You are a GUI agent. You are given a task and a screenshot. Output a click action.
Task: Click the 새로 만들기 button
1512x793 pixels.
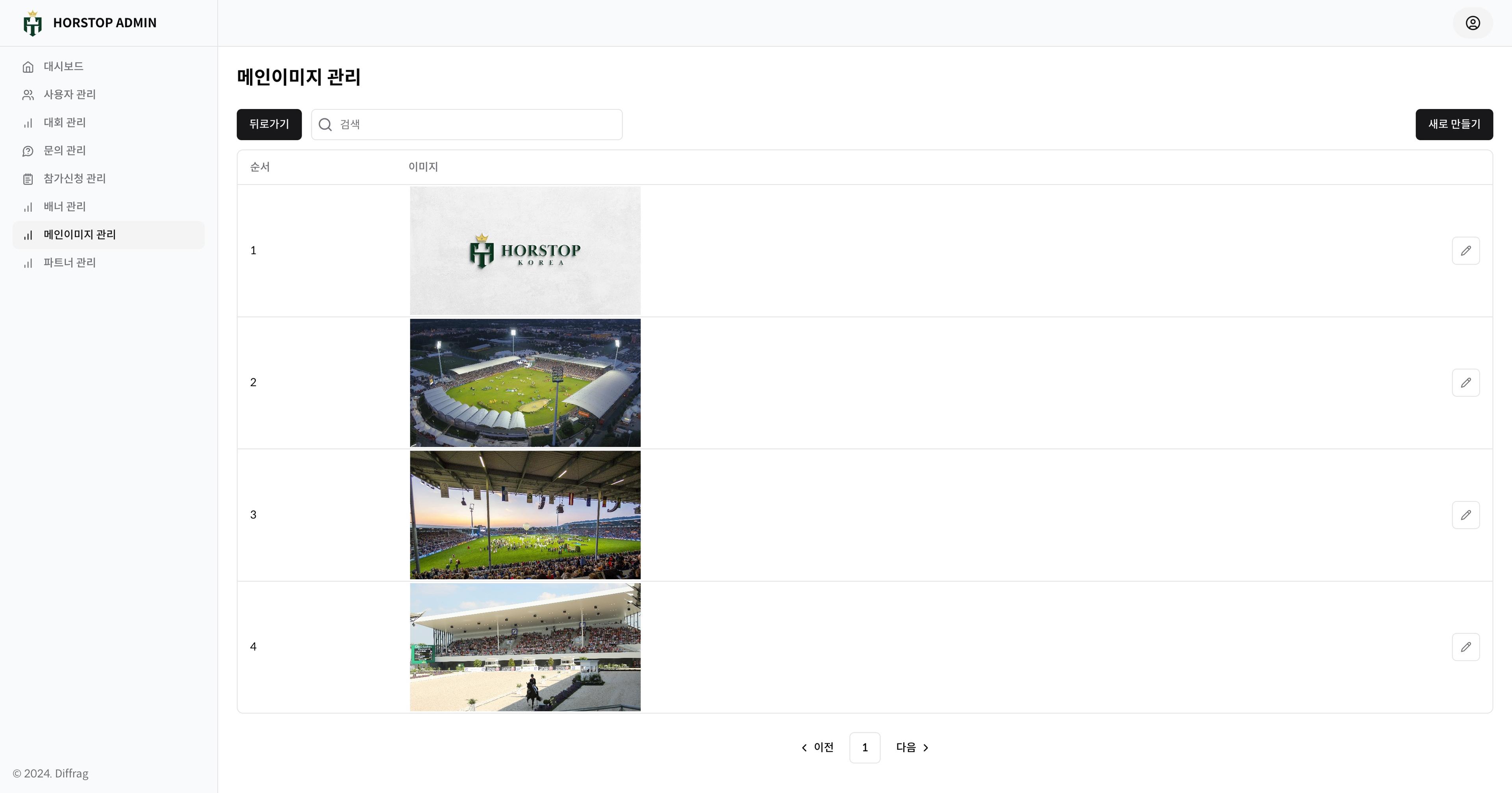point(1454,124)
